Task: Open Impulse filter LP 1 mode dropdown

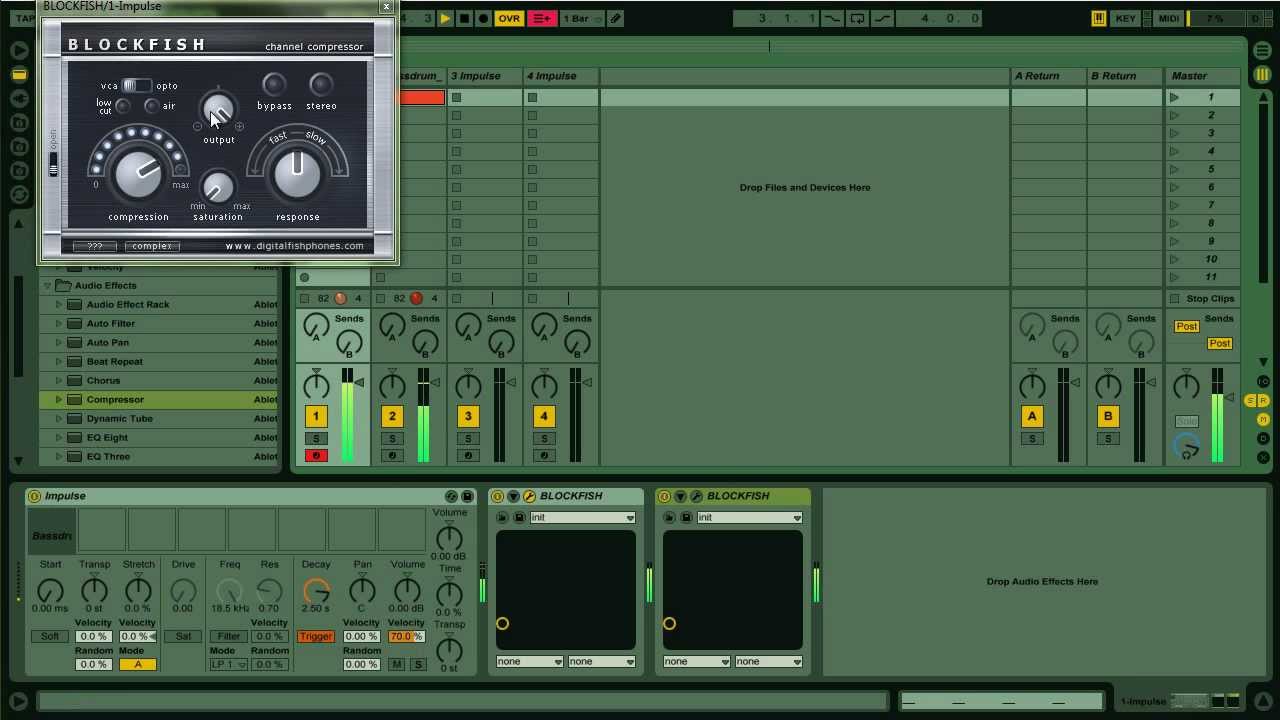Action: pyautogui.click(x=229, y=665)
